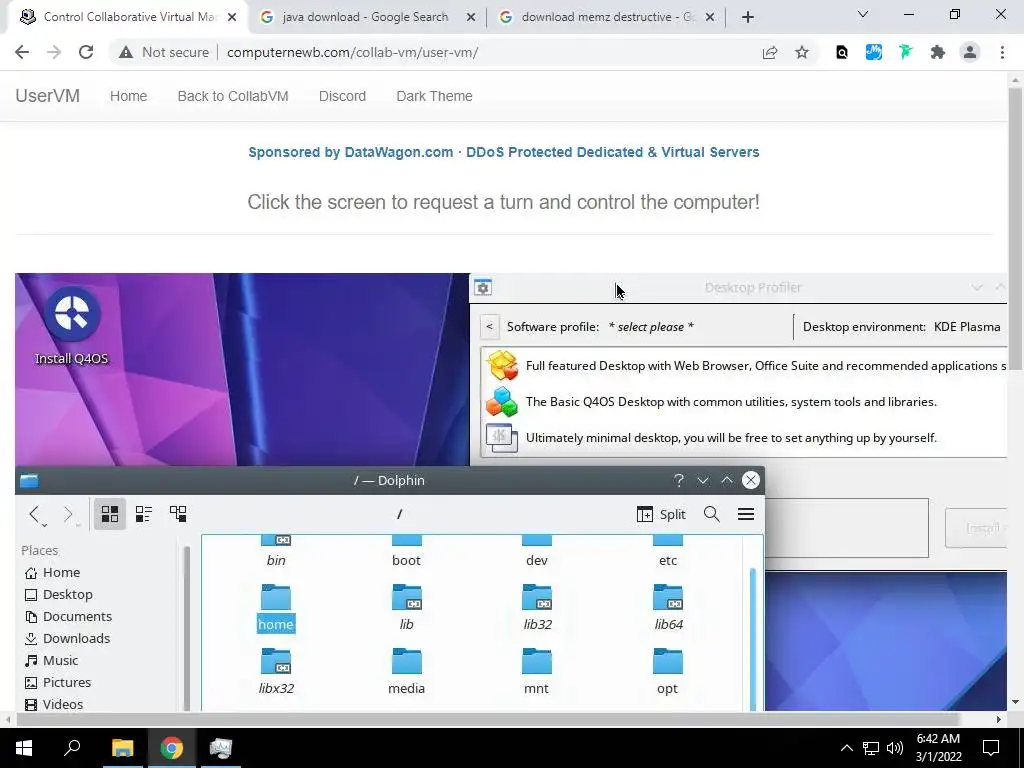The image size is (1024, 768).
Task: Open the Install Q4OS desktop icon
Action: coord(72,326)
